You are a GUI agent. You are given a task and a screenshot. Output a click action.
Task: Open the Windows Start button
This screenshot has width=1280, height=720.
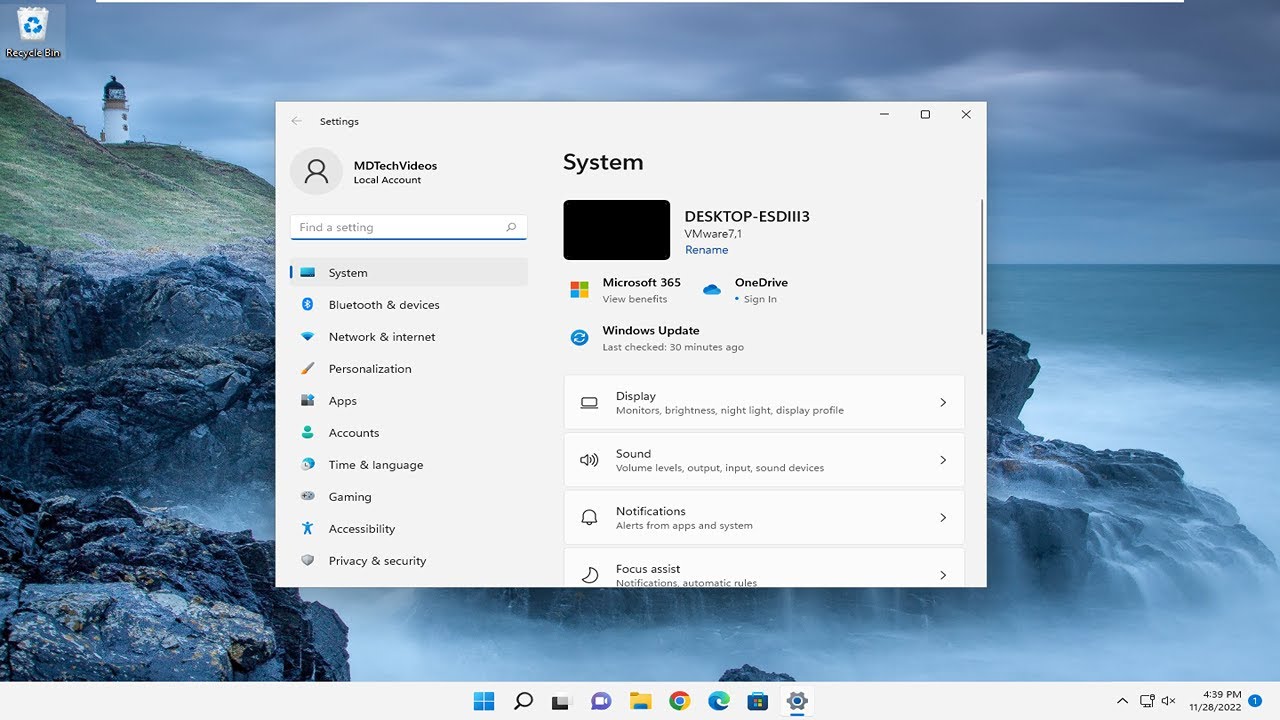(x=484, y=701)
